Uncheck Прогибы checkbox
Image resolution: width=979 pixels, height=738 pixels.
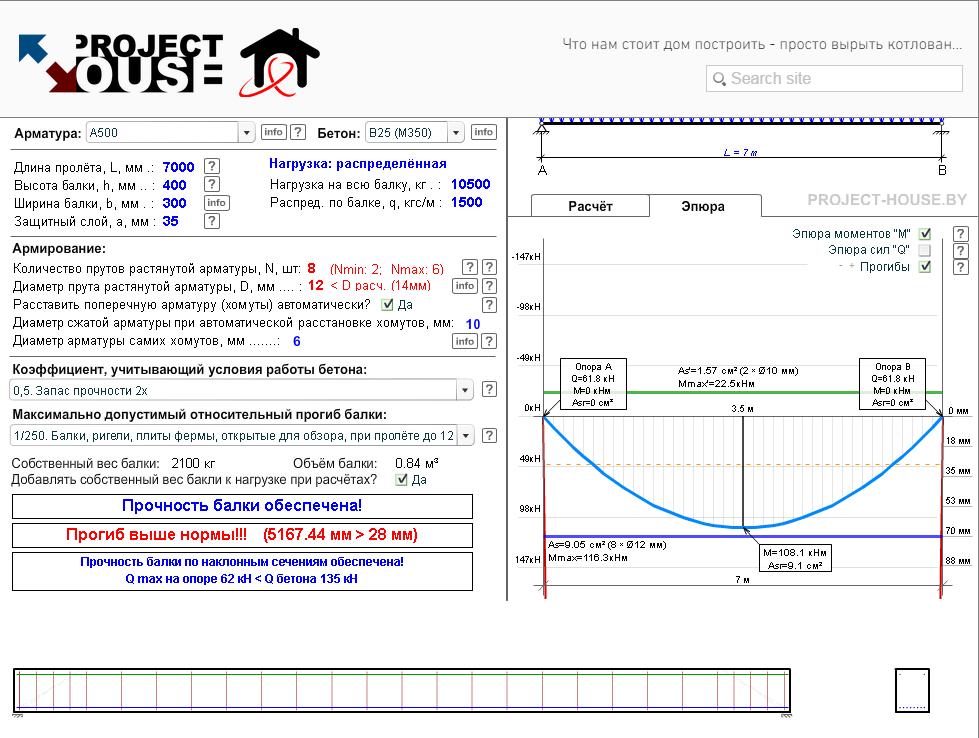click(x=925, y=267)
